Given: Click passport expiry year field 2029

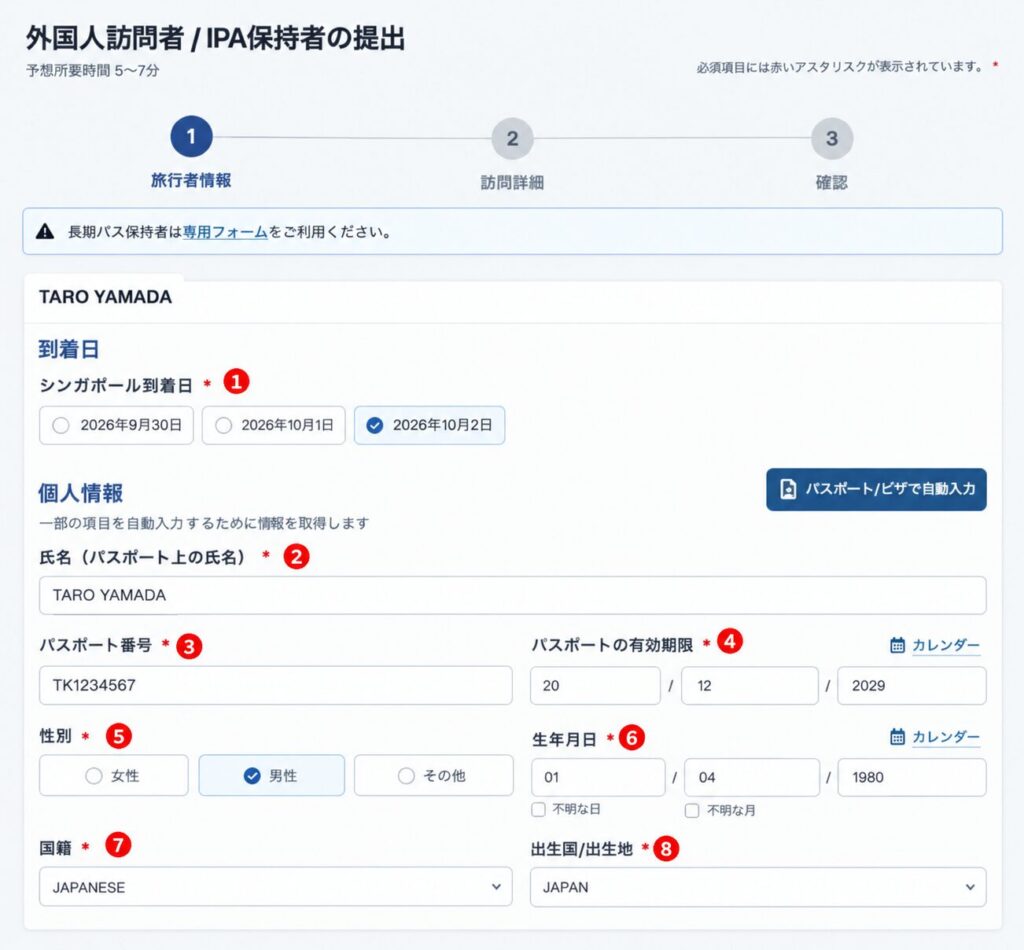Looking at the screenshot, I should pyautogui.click(x=912, y=686).
